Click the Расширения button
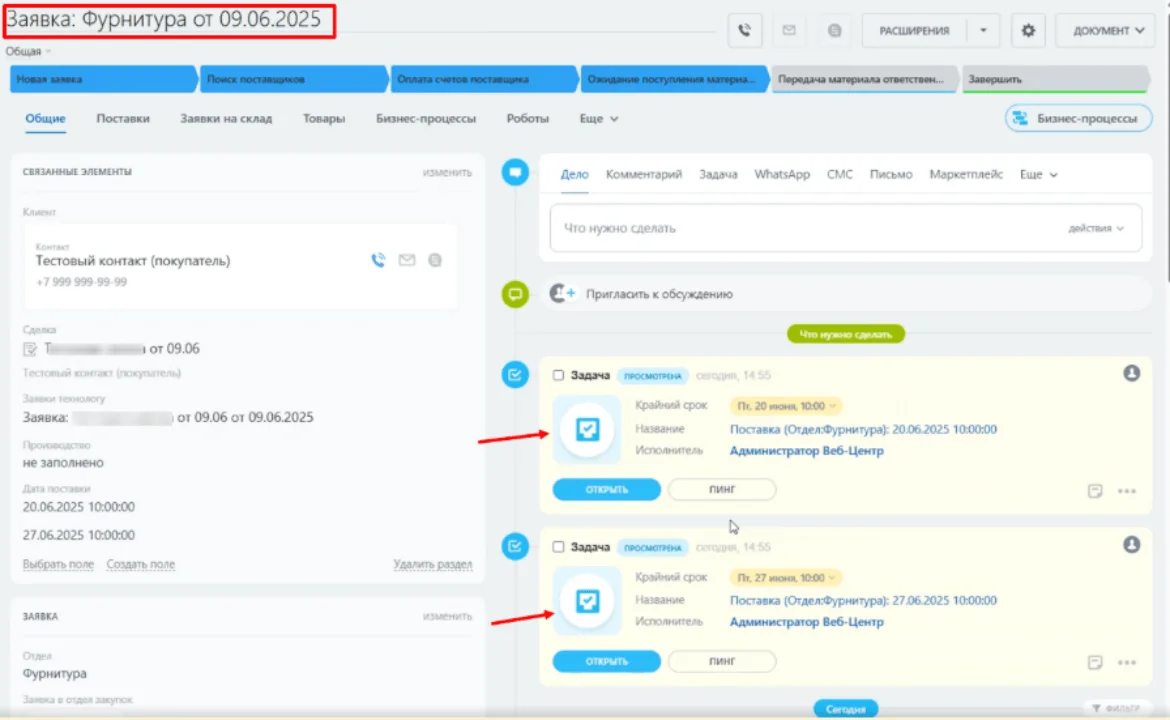 click(914, 31)
